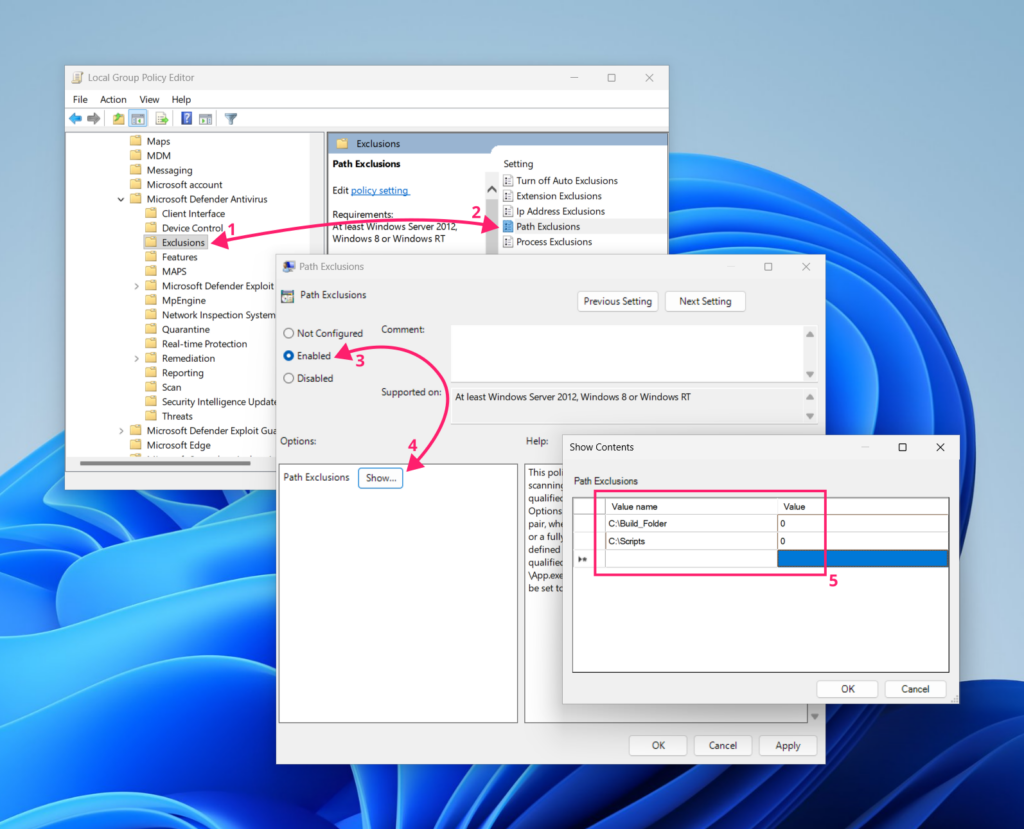The width and height of the screenshot is (1024, 829).
Task: Click the Path Exclusions dialog title bar icon
Action: coord(289,267)
